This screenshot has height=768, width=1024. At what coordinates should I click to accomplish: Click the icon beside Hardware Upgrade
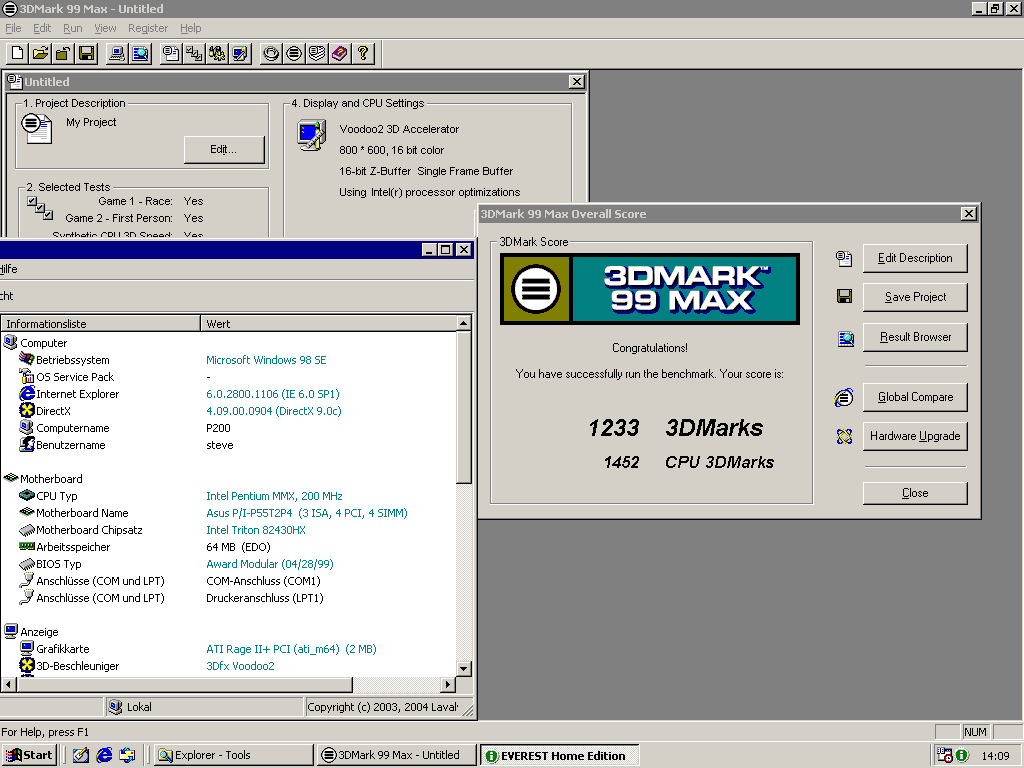pyautogui.click(x=844, y=436)
